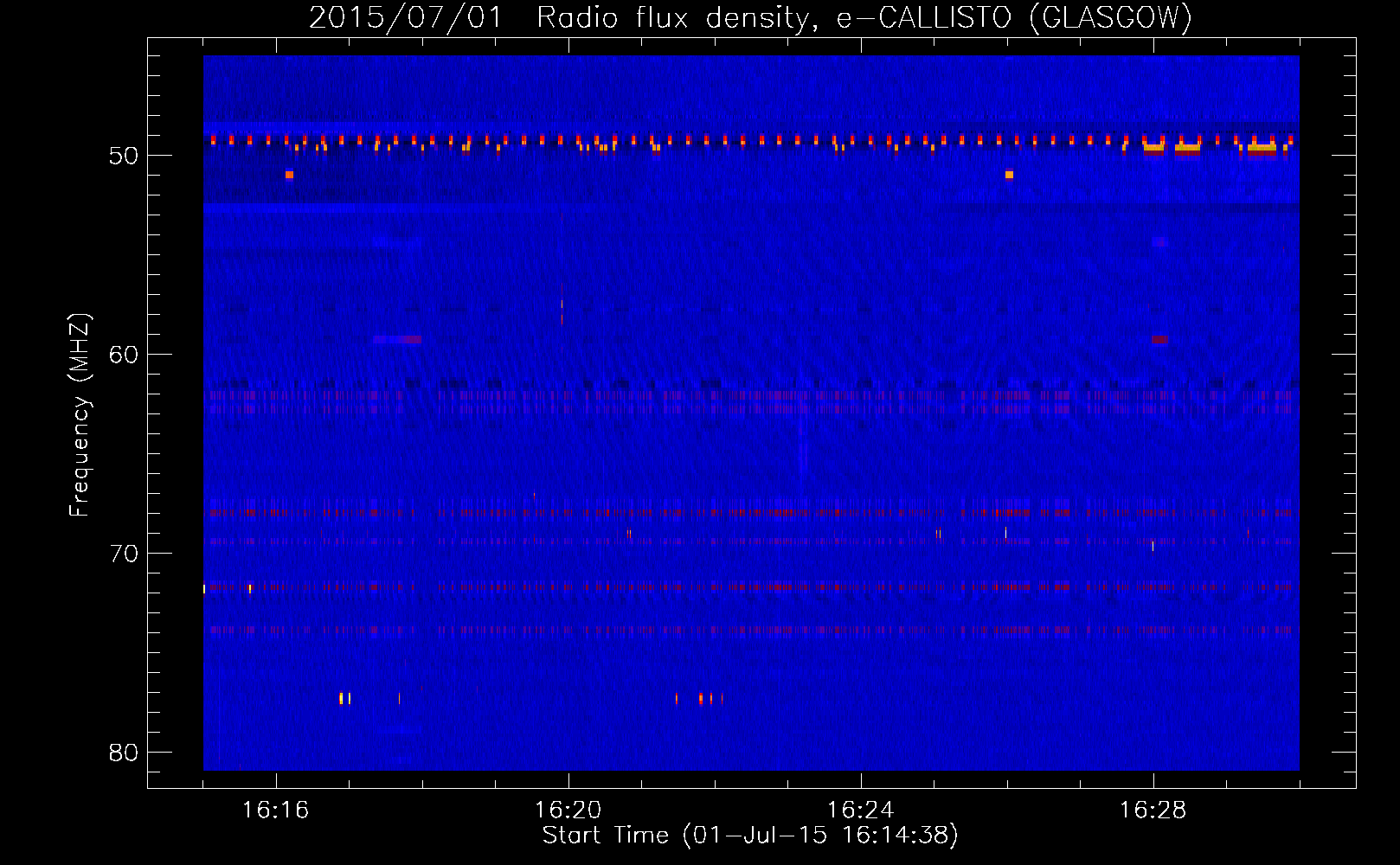This screenshot has width=1400, height=865.
Task: Click the plot title '2015/07/01 Radio flux density'
Action: 750,17
